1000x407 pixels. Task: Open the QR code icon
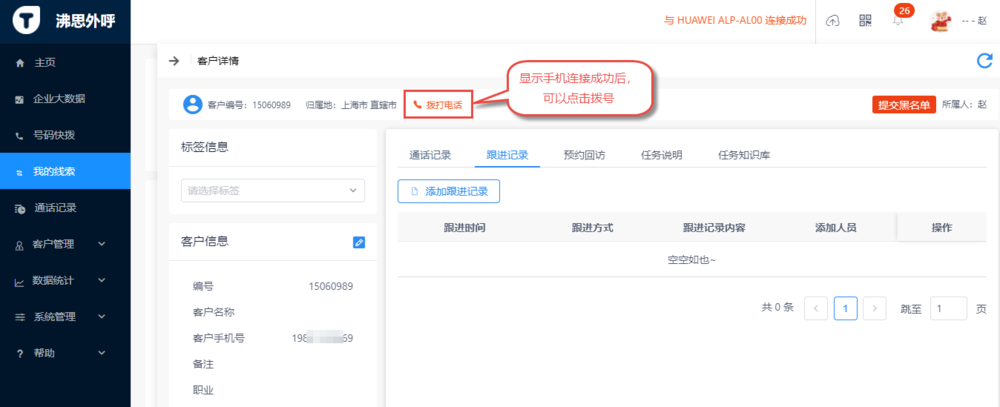point(865,21)
